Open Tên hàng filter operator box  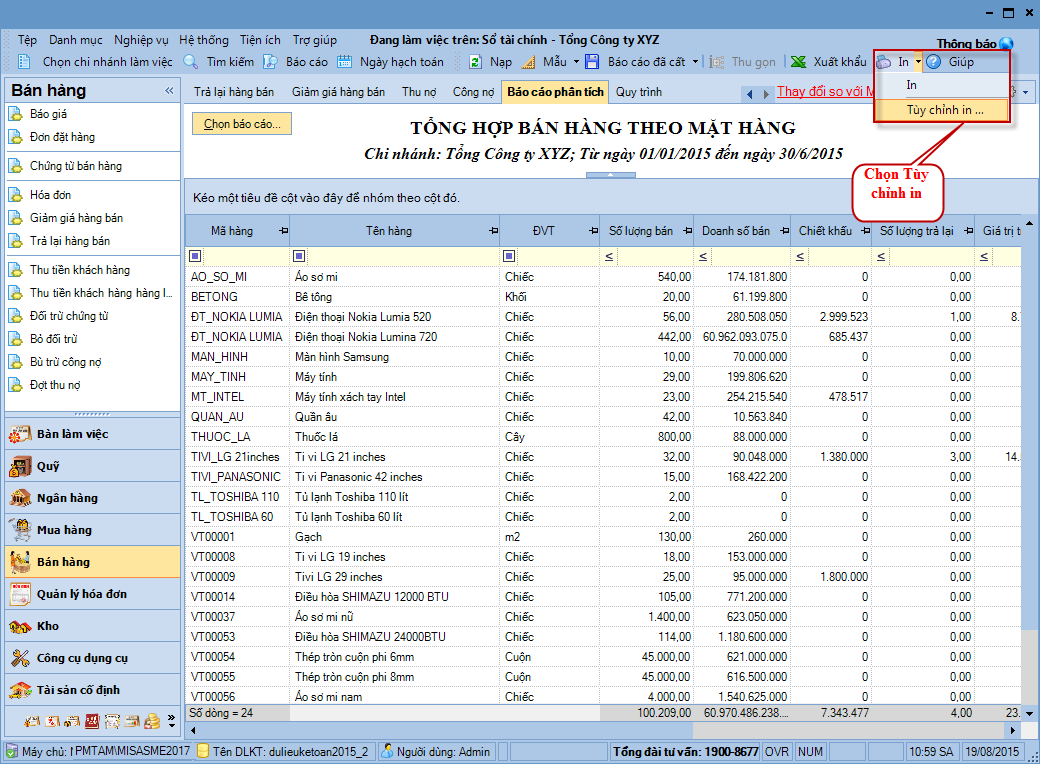[299, 256]
